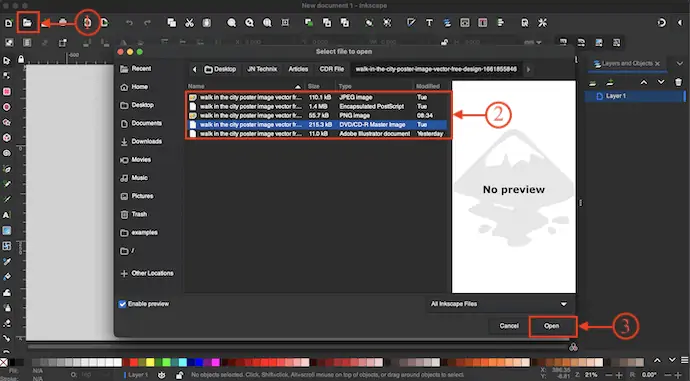Select the Encapsulated PostScript file row
This screenshot has width=690, height=381.
pyautogui.click(x=317, y=106)
